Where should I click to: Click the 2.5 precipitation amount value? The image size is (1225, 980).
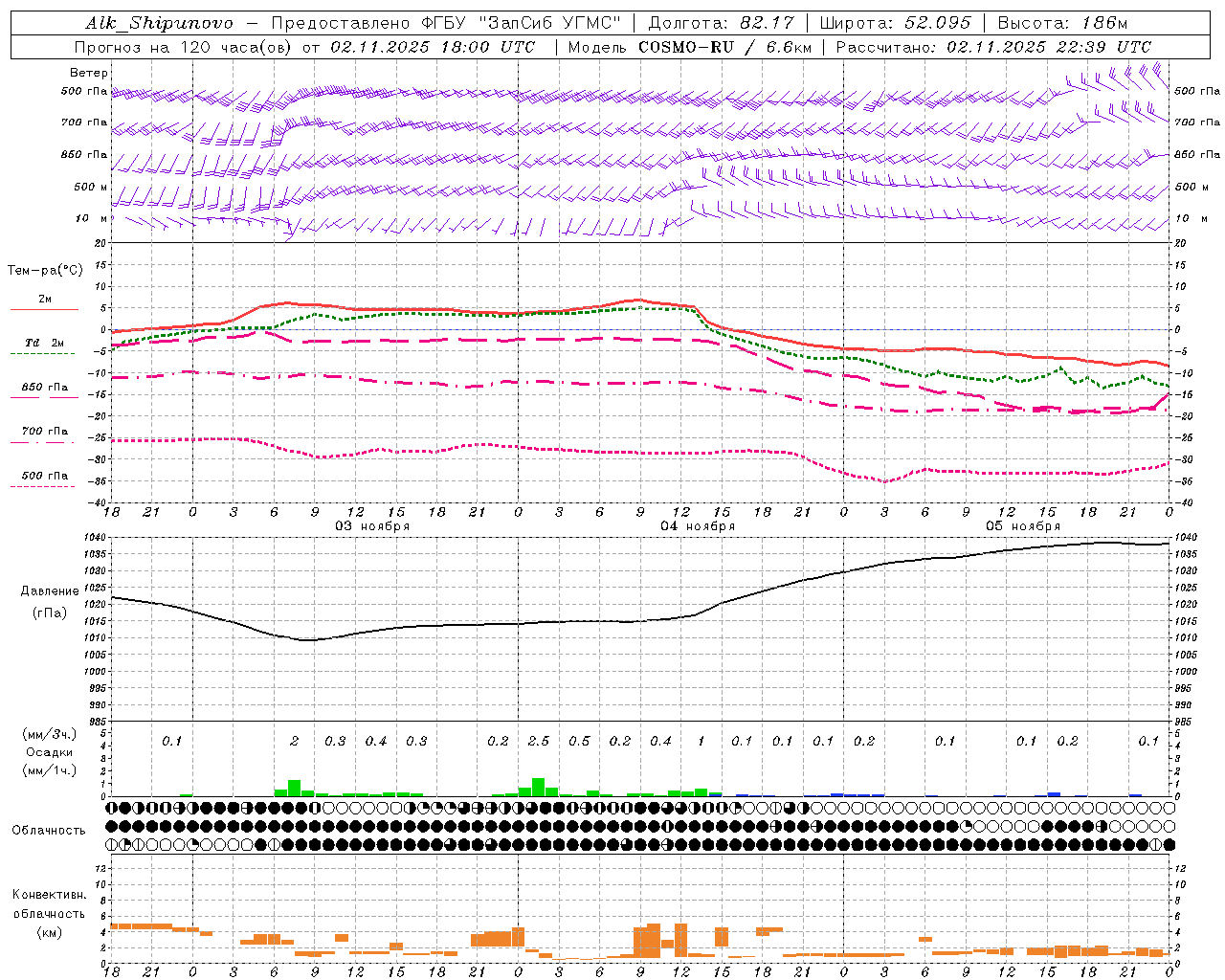(x=539, y=742)
